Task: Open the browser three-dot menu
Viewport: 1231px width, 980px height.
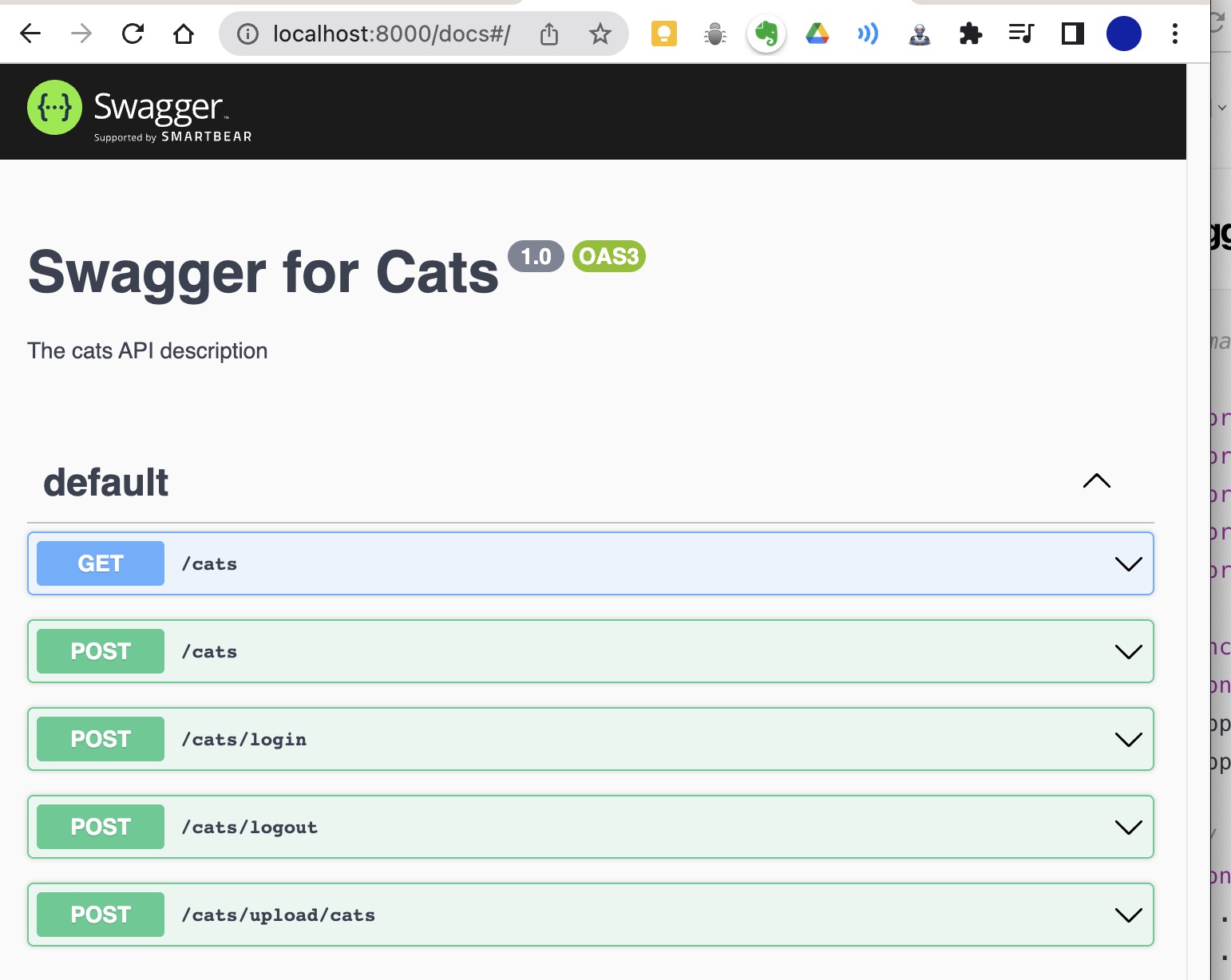Action: tap(1175, 34)
